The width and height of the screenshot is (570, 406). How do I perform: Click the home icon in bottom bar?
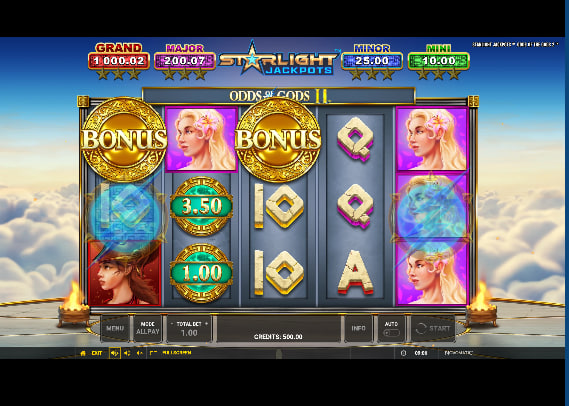[x=83, y=353]
